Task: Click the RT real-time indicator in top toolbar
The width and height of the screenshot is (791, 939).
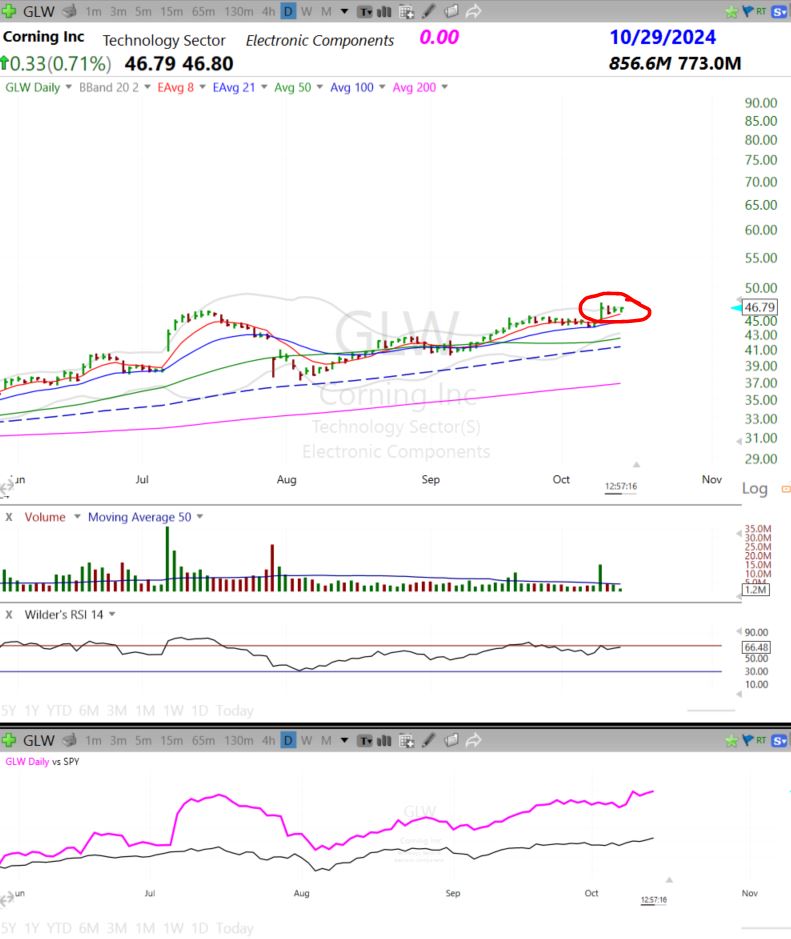Action: click(760, 11)
